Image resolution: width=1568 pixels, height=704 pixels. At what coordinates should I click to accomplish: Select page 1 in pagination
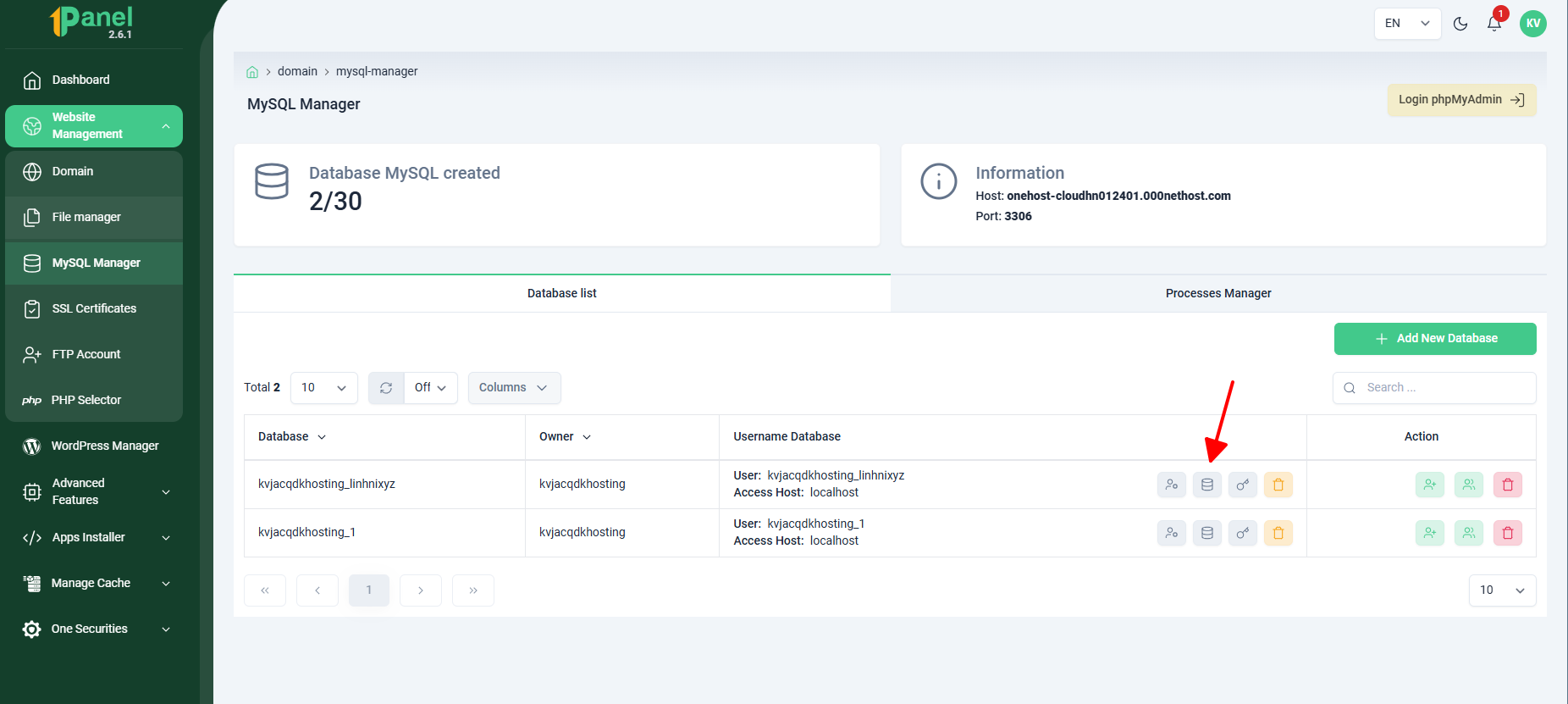pyautogui.click(x=369, y=590)
